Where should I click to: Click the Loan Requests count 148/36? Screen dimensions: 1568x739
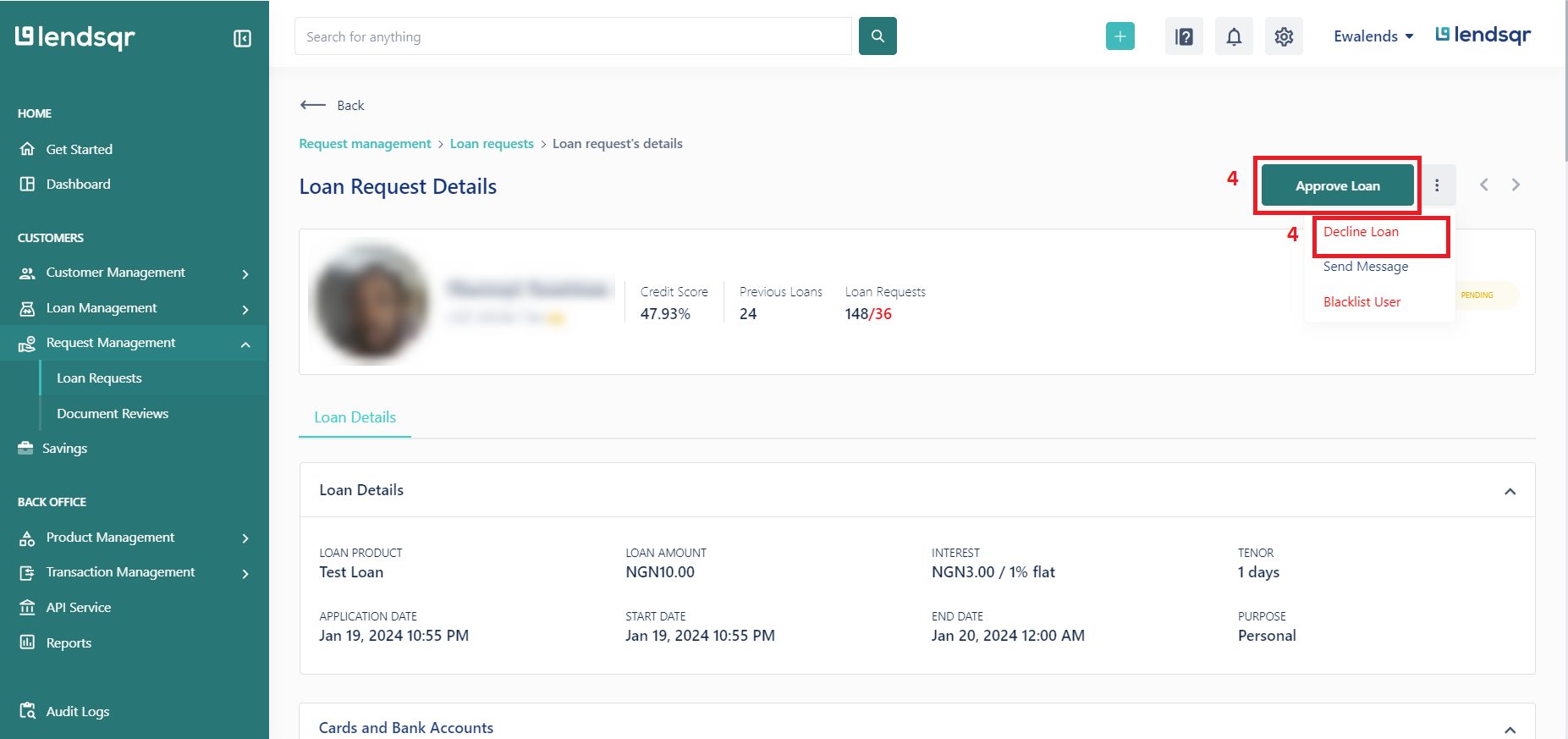tap(868, 314)
